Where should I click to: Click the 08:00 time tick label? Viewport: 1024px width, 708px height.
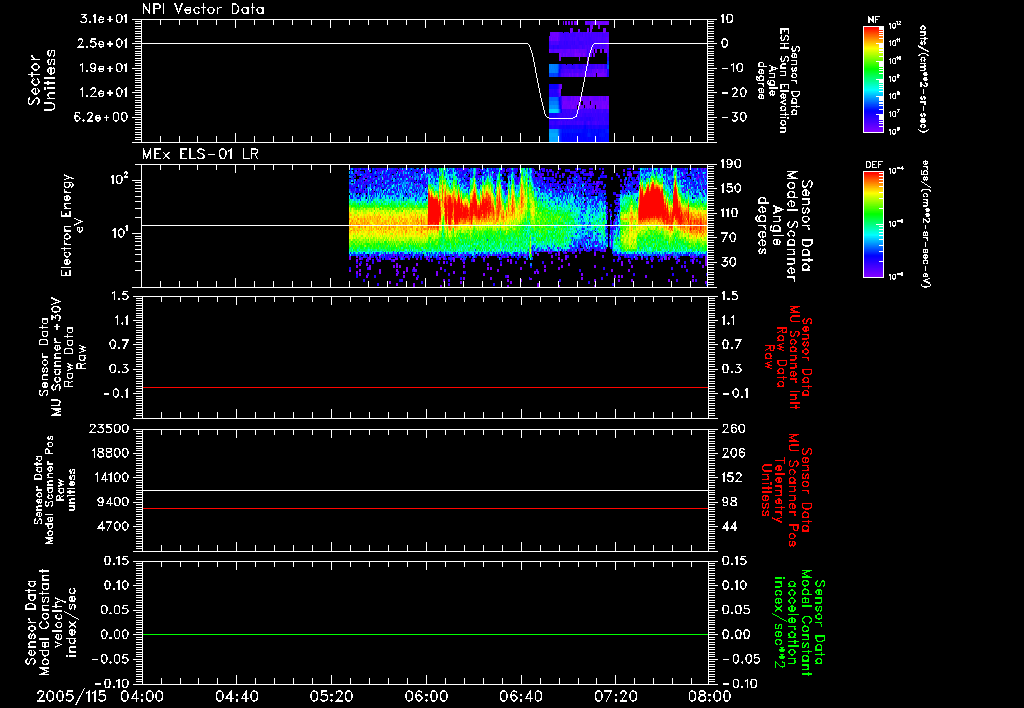[x=711, y=696]
